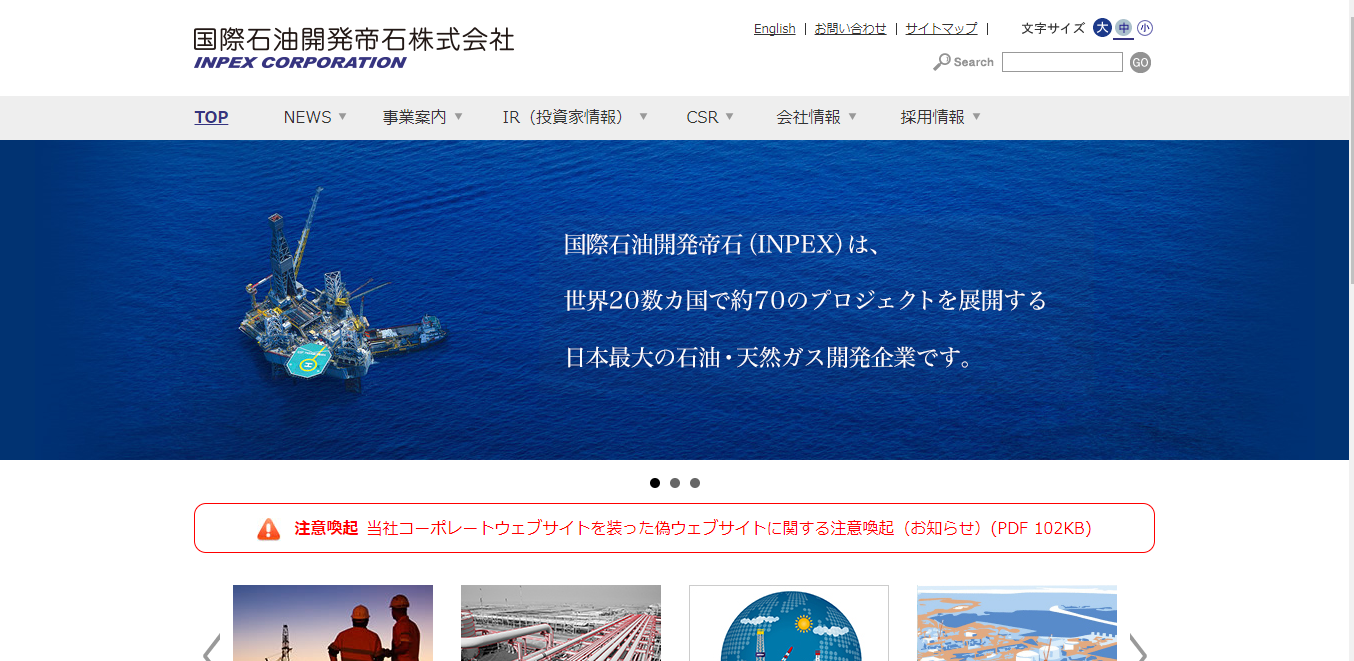The height and width of the screenshot is (661, 1354).
Task: Open the pipeline facility thumbnail
Action: [x=561, y=623]
